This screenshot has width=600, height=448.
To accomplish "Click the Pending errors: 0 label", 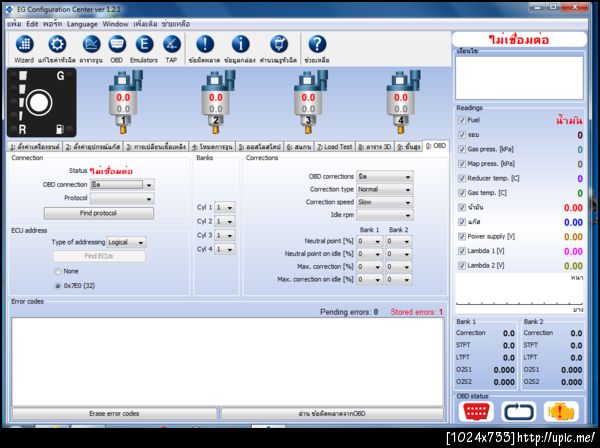I will point(349,312).
